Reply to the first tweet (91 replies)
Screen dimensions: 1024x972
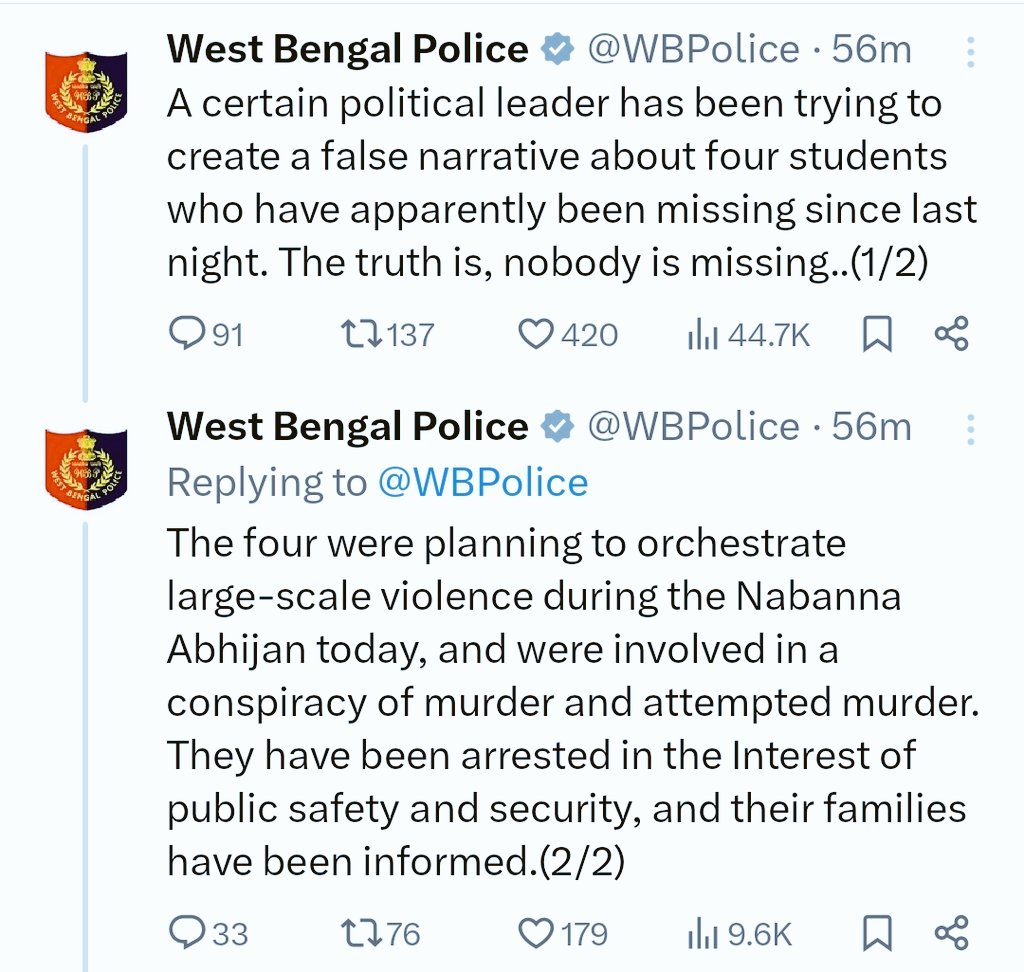point(186,334)
